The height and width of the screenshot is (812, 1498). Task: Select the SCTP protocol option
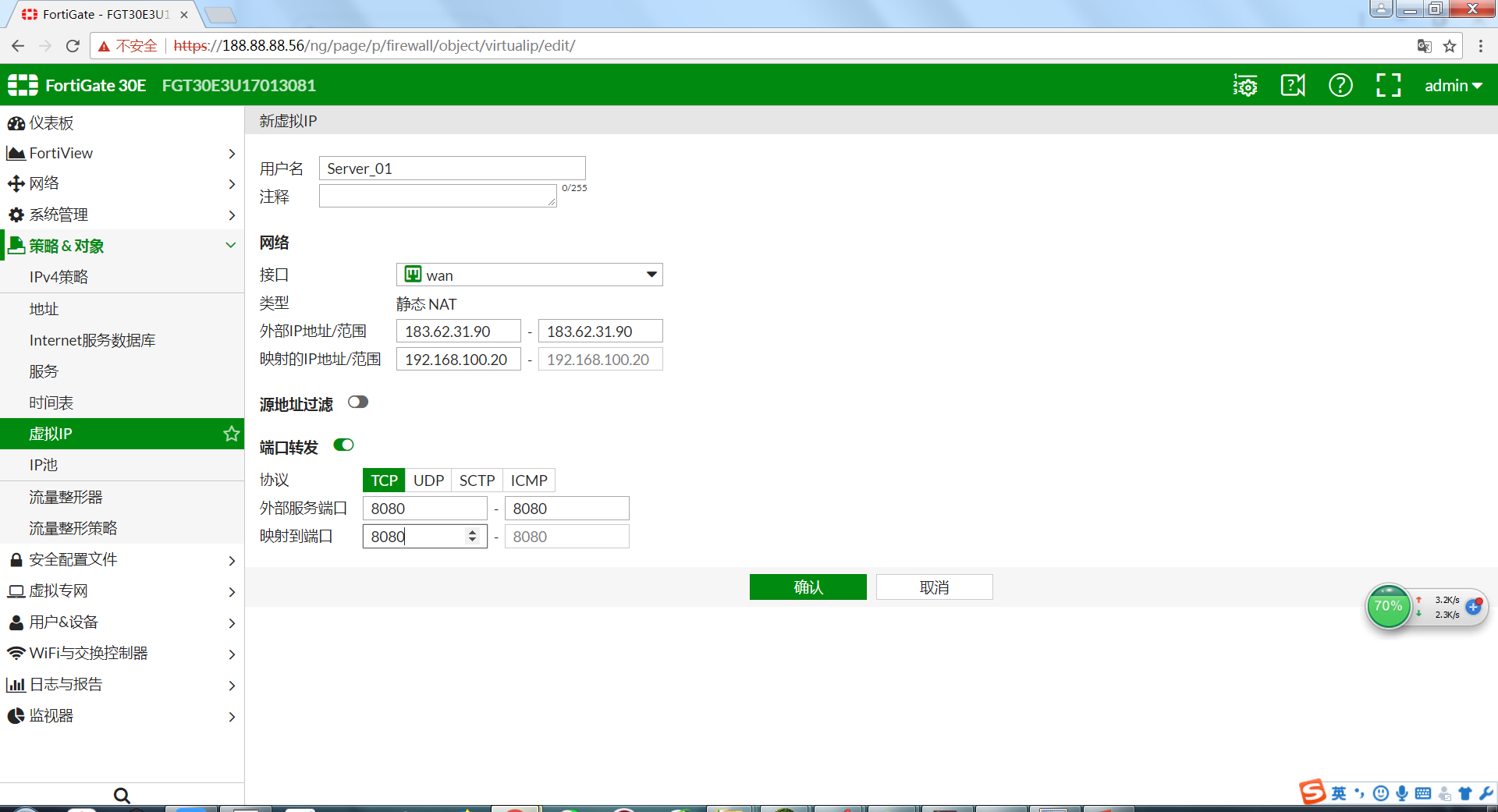tap(477, 480)
